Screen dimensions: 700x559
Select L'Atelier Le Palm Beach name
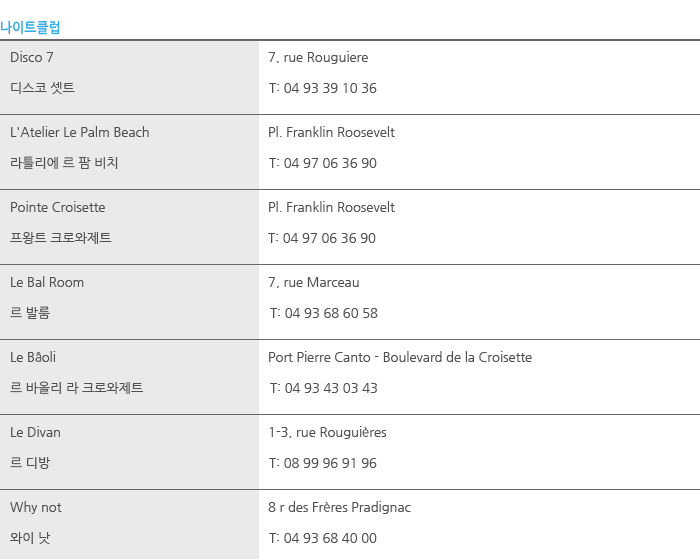coord(79,133)
